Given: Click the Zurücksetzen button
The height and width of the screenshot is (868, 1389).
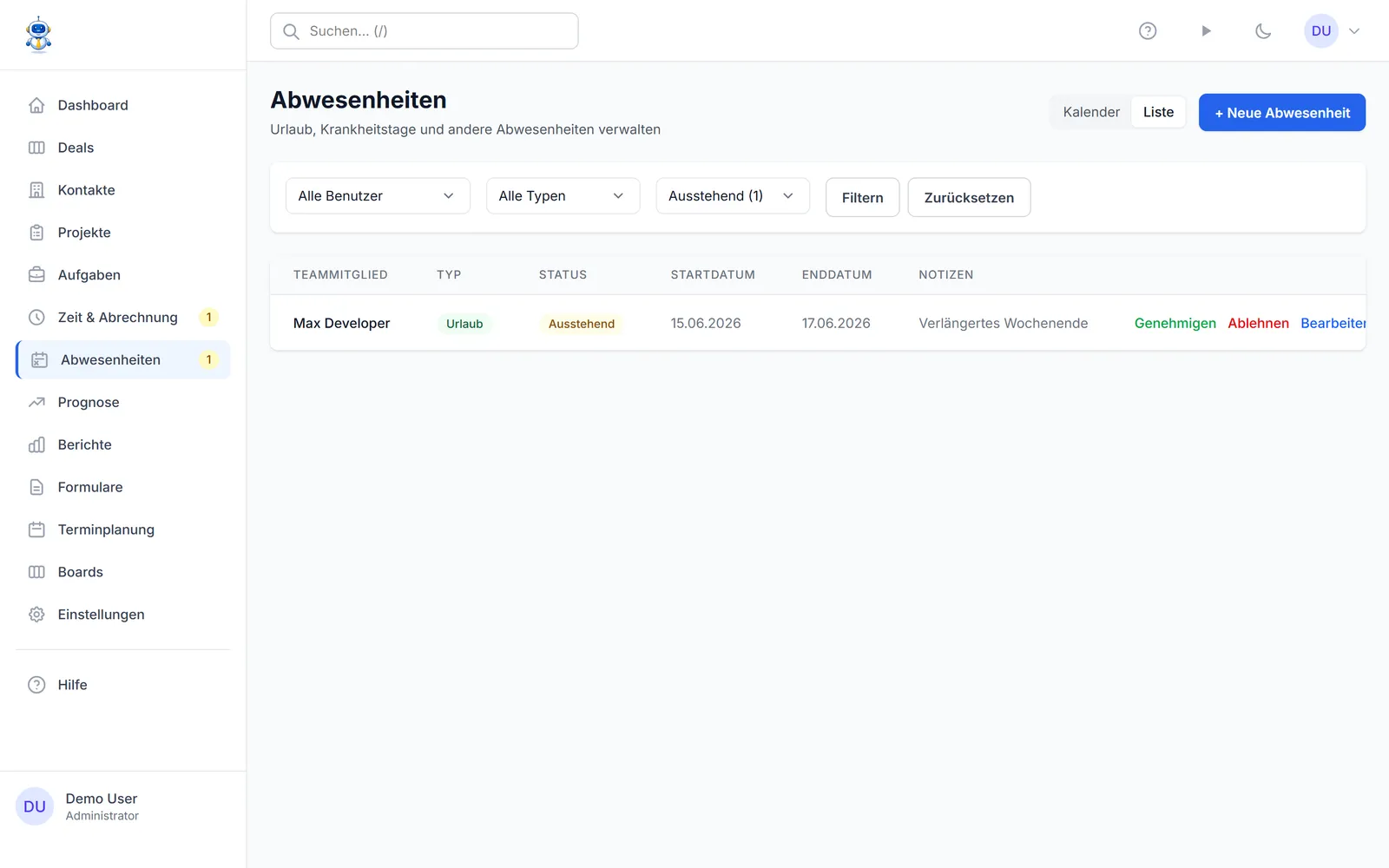Looking at the screenshot, I should 969,197.
